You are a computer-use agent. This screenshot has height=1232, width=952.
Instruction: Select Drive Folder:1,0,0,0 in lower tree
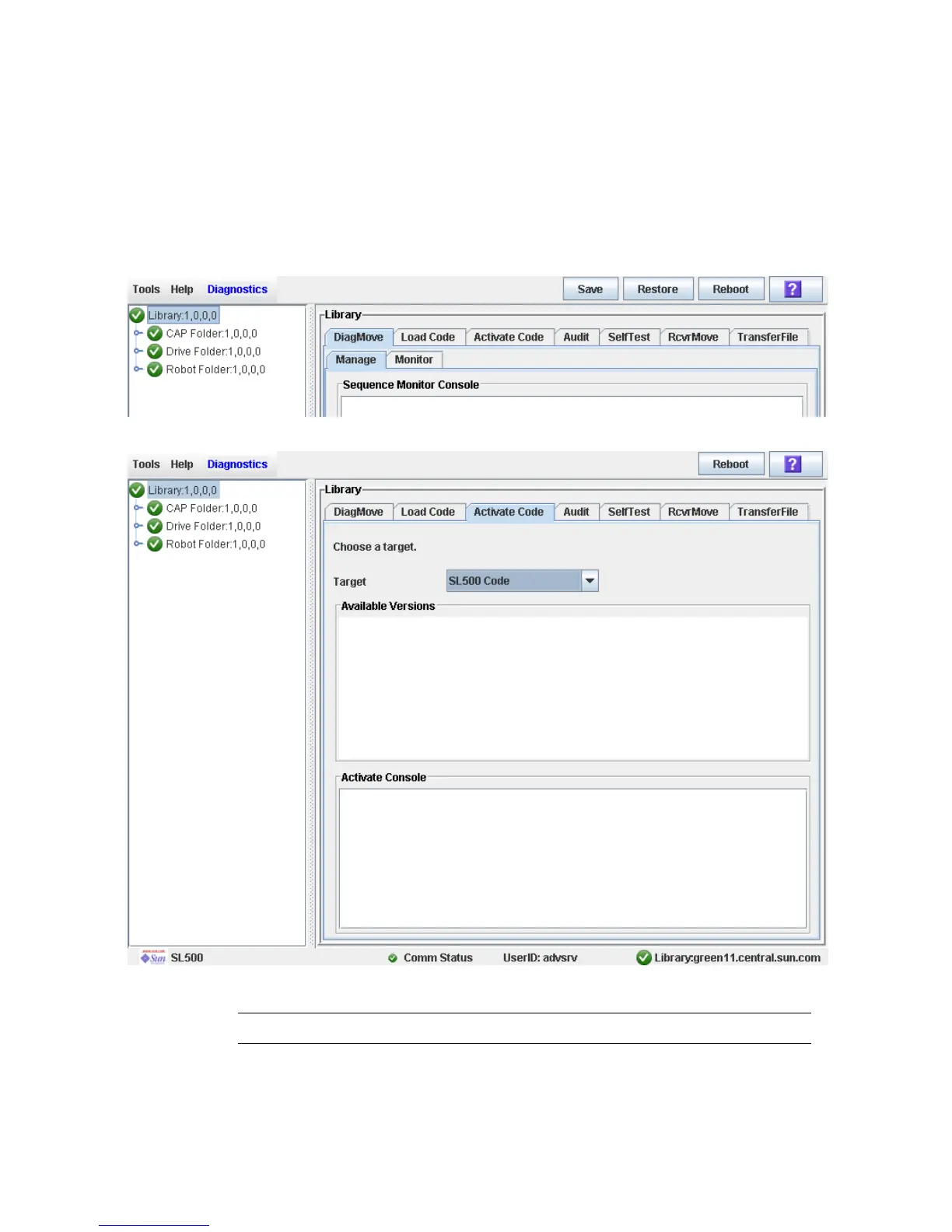213,527
